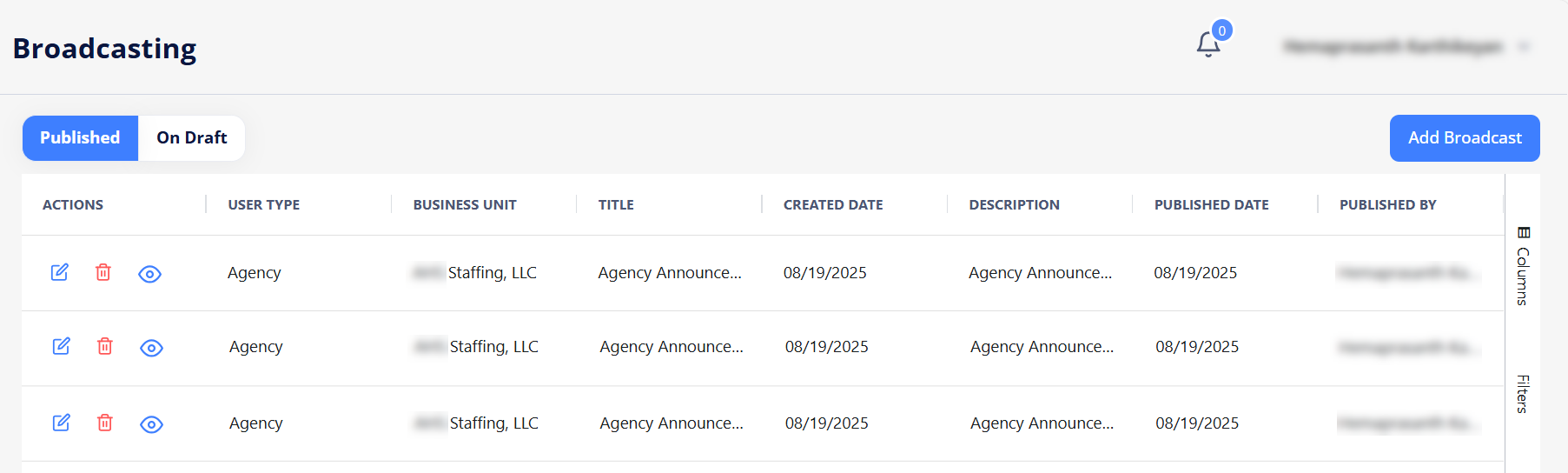Delete the third broadcast with trash icon
Viewport: 1568px width, 473px height.
pos(105,423)
